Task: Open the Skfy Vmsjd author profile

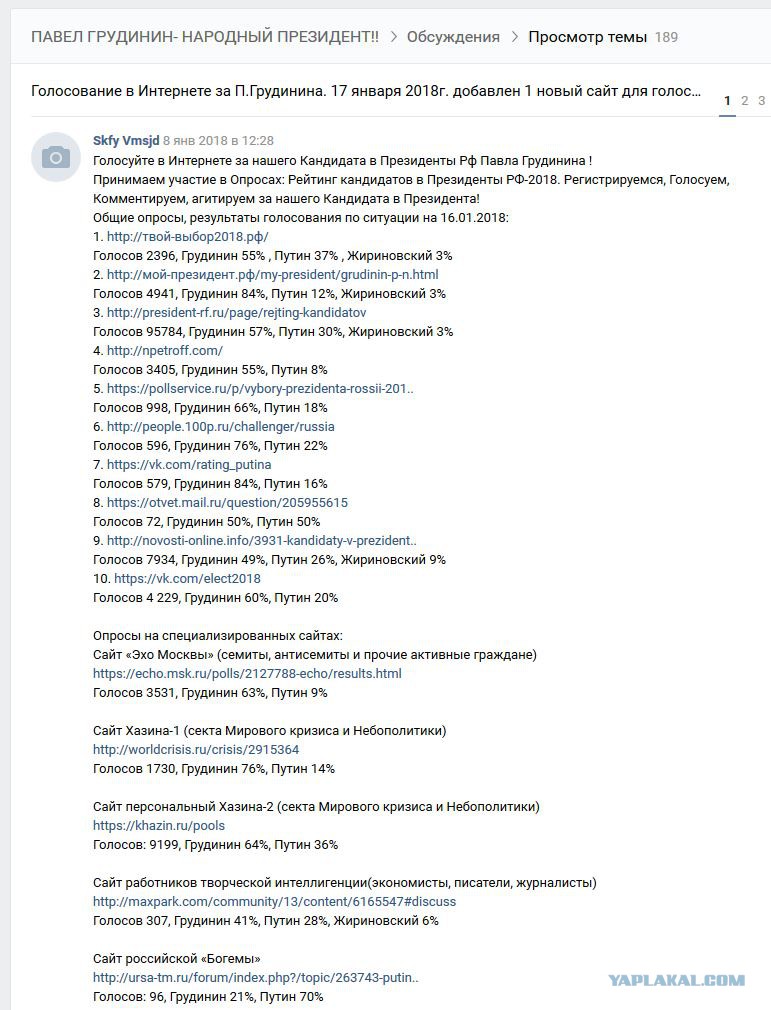Action: 126,140
